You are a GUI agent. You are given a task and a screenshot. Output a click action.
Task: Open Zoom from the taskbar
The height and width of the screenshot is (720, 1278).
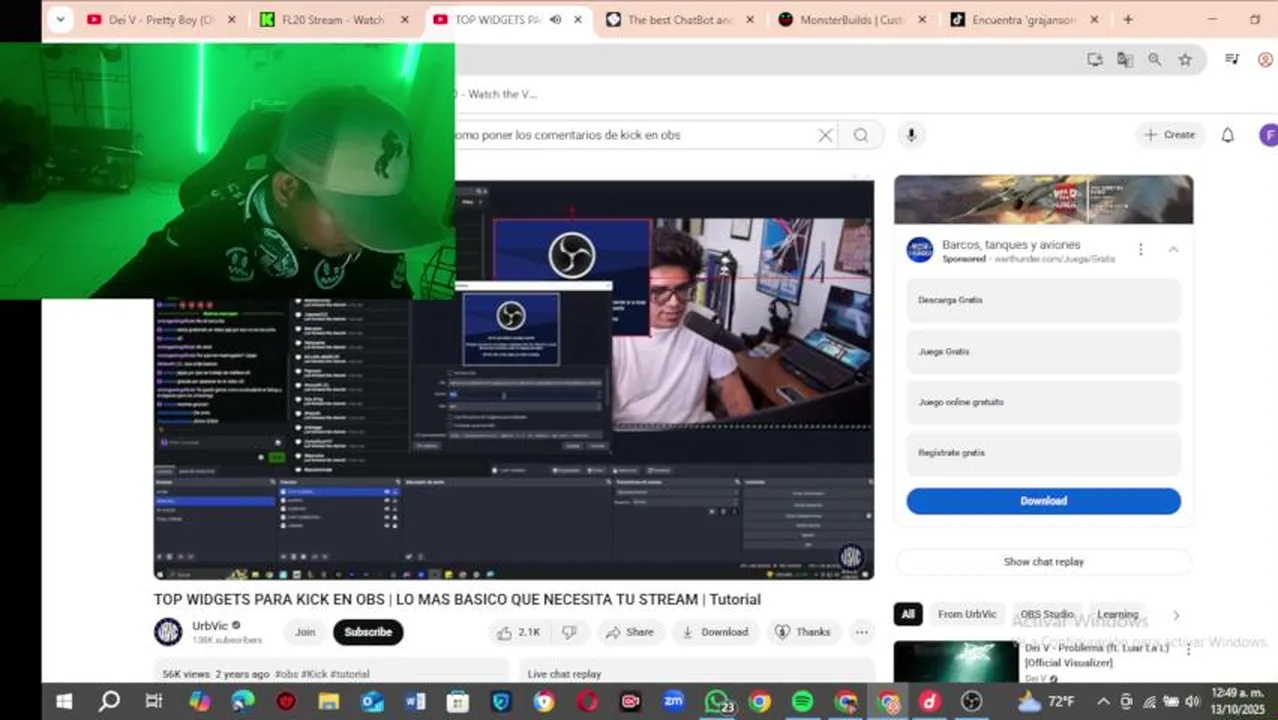click(673, 702)
